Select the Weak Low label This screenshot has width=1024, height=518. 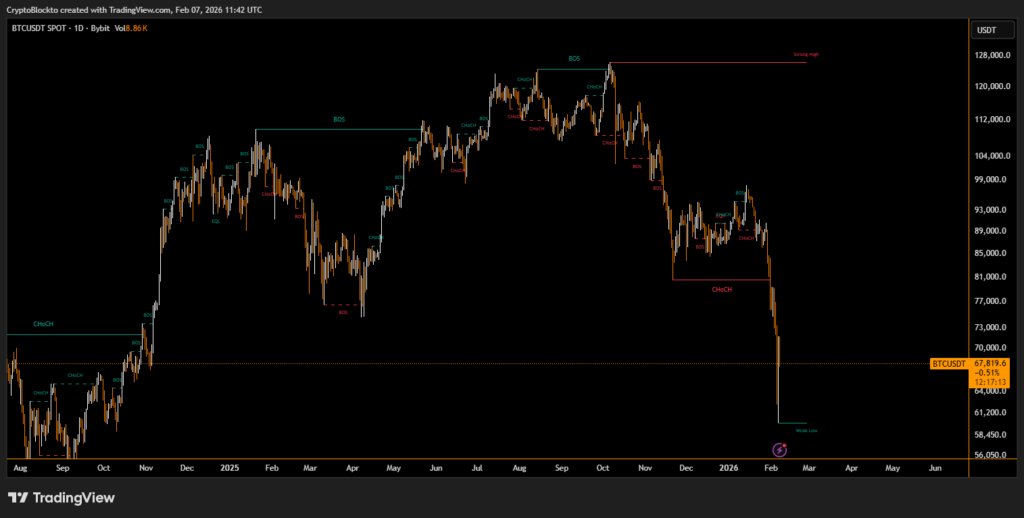coord(806,431)
